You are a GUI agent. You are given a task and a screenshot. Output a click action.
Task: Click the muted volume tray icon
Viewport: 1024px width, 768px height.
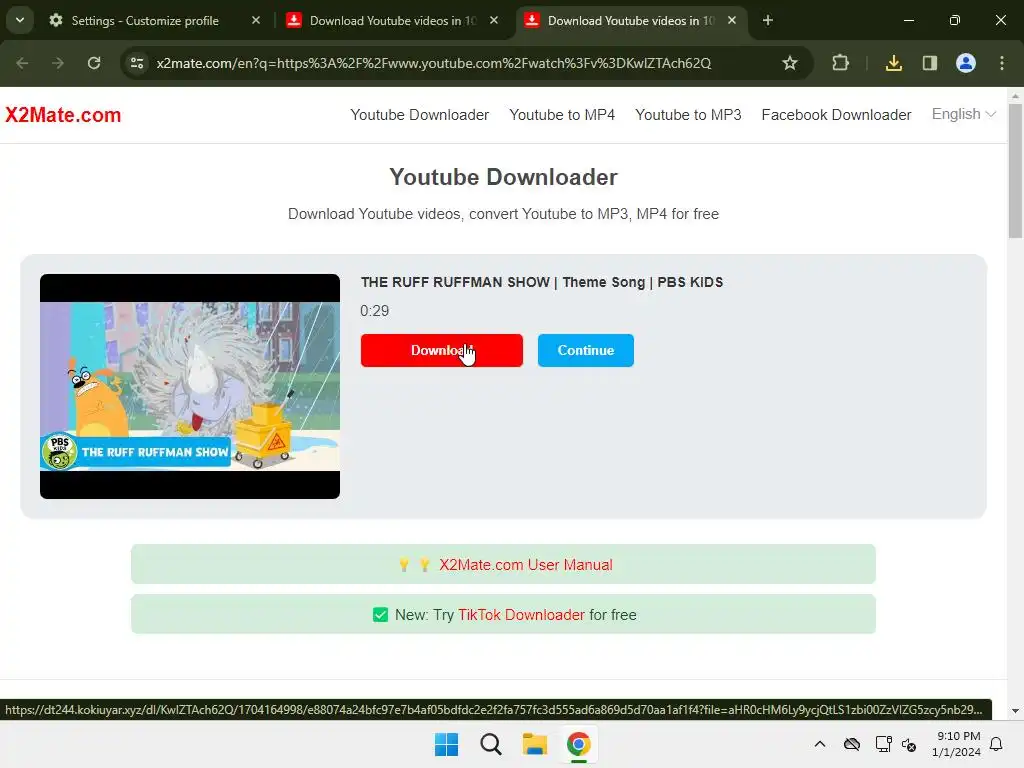(x=909, y=744)
